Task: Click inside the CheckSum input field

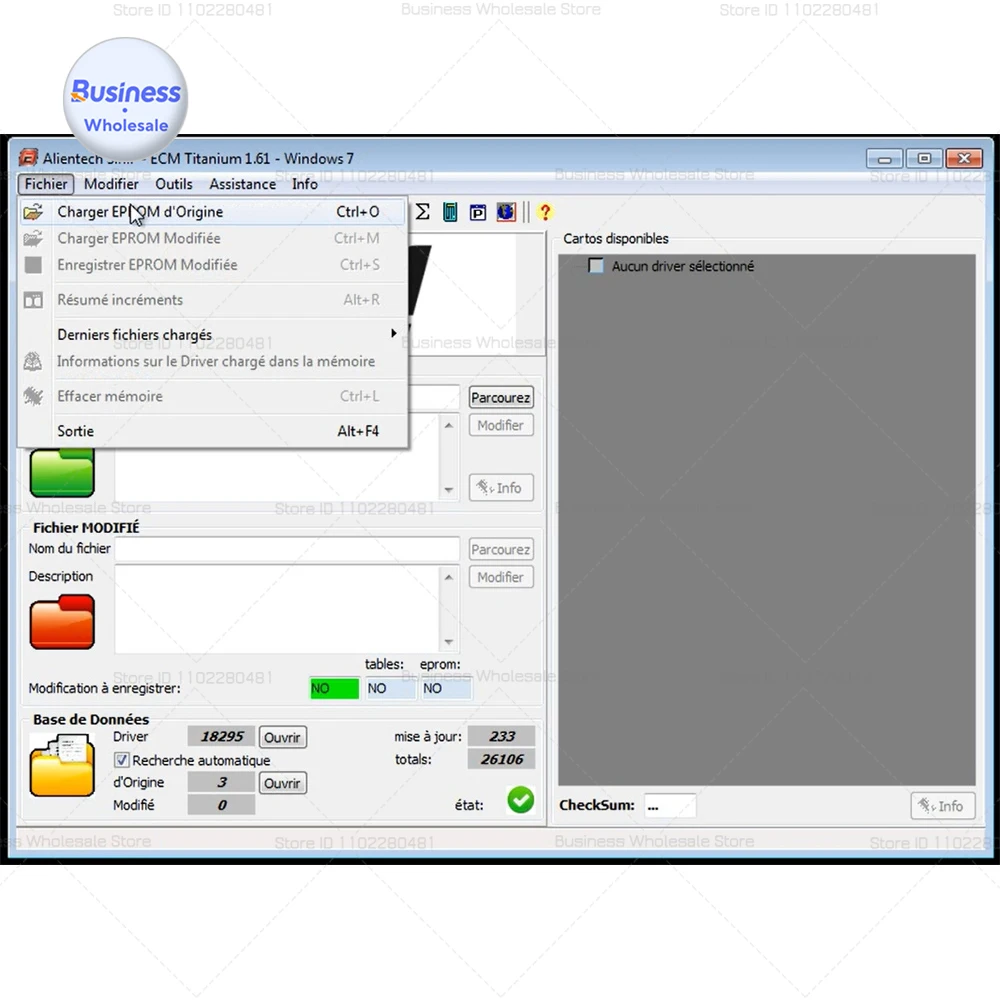Action: pyautogui.click(x=669, y=805)
